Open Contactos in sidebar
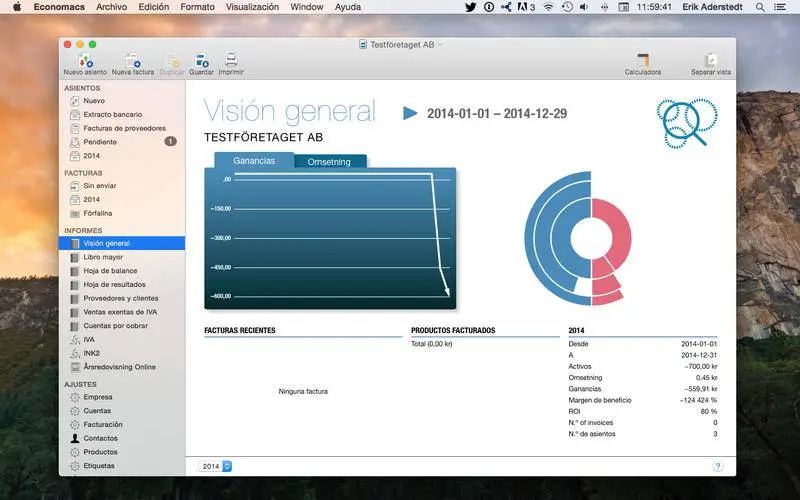The image size is (800, 500). (x=101, y=438)
